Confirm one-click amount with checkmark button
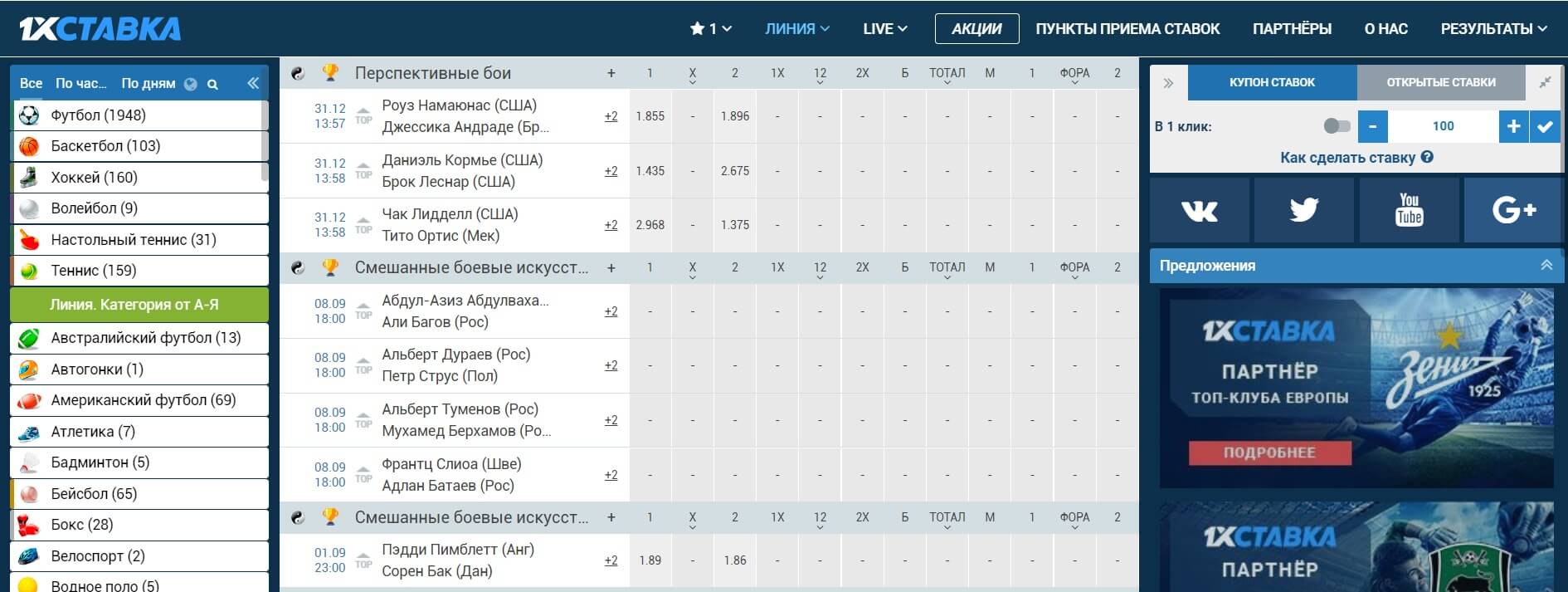 tap(1545, 126)
